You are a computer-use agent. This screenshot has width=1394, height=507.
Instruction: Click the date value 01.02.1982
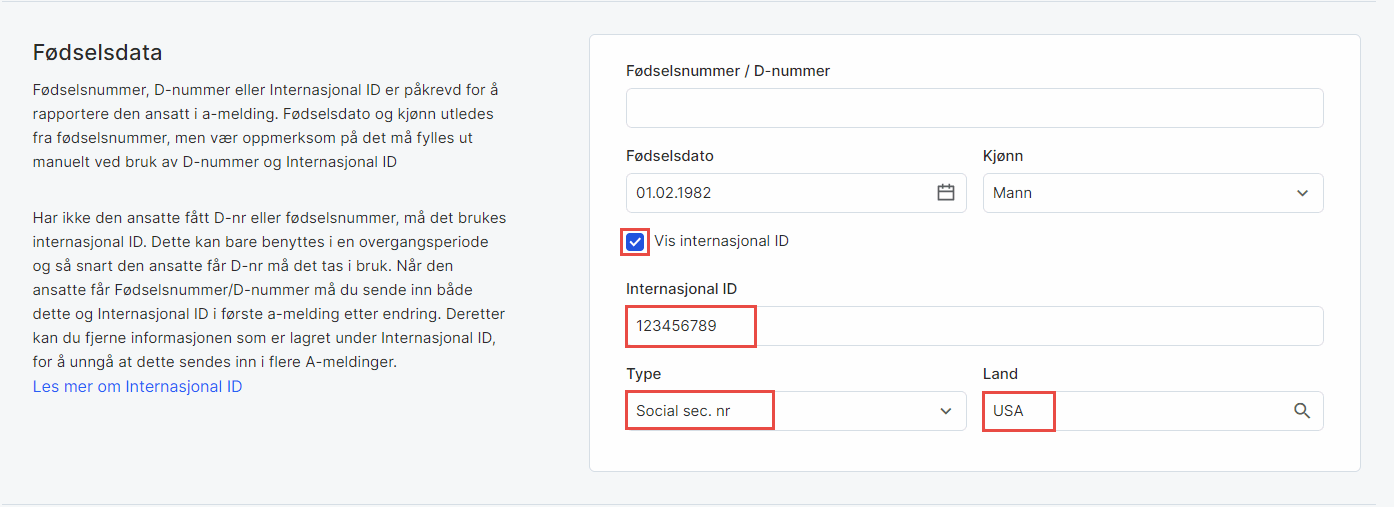coord(674,193)
